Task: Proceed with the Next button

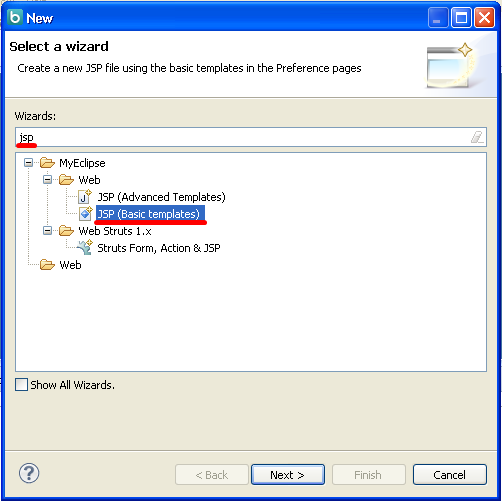Action: coord(288,475)
